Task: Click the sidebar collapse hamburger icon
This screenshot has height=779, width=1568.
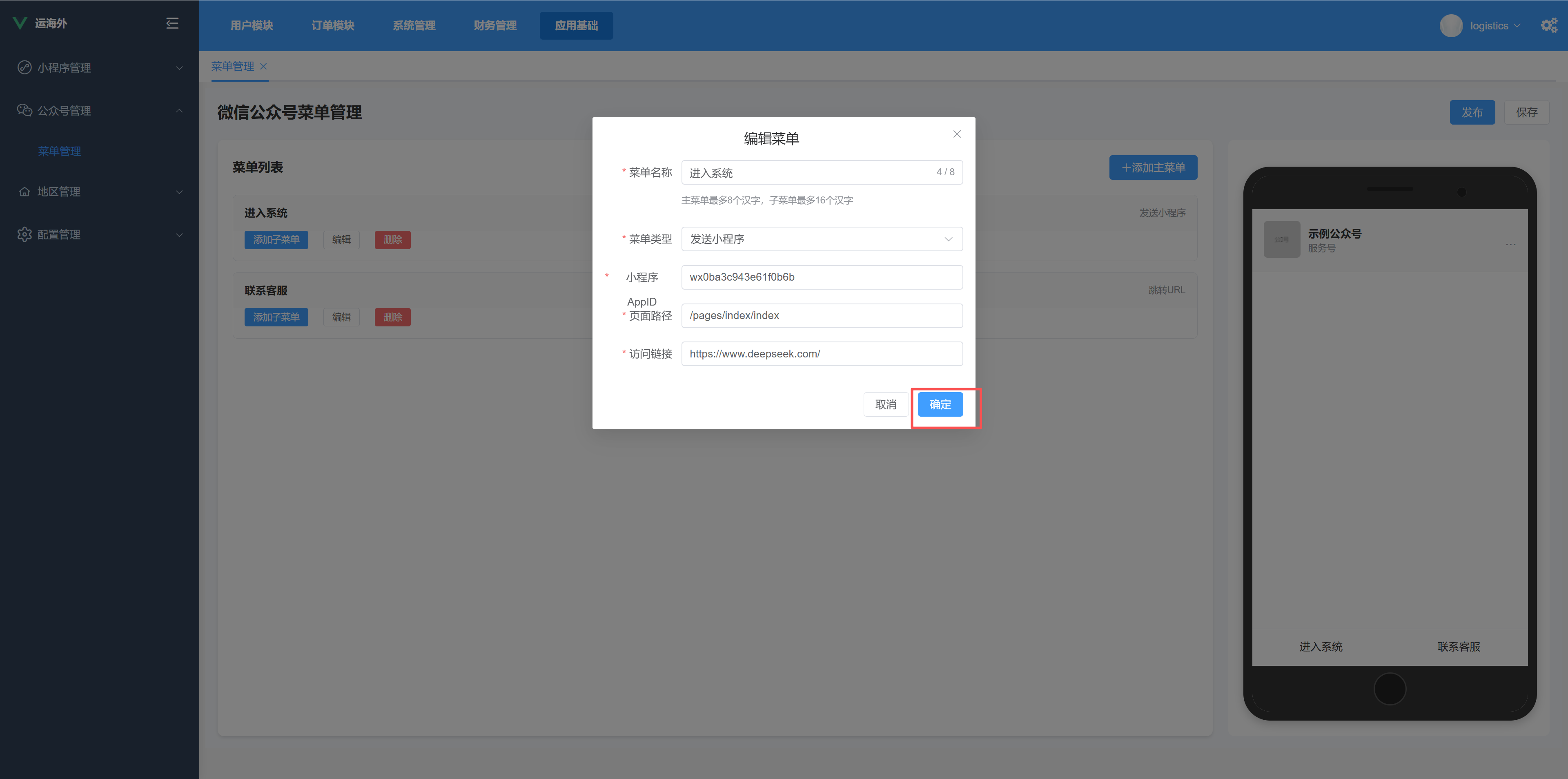Action: (172, 23)
